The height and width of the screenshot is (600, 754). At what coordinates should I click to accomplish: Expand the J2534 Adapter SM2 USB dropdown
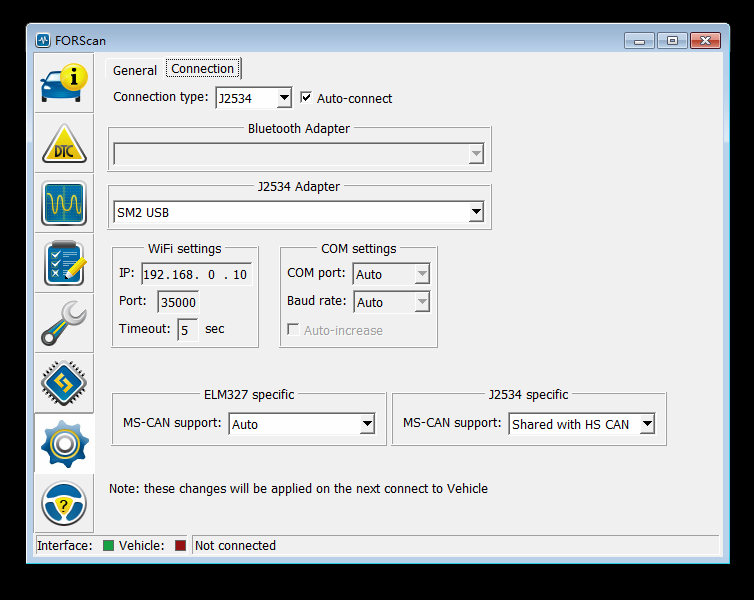pyautogui.click(x=299, y=212)
